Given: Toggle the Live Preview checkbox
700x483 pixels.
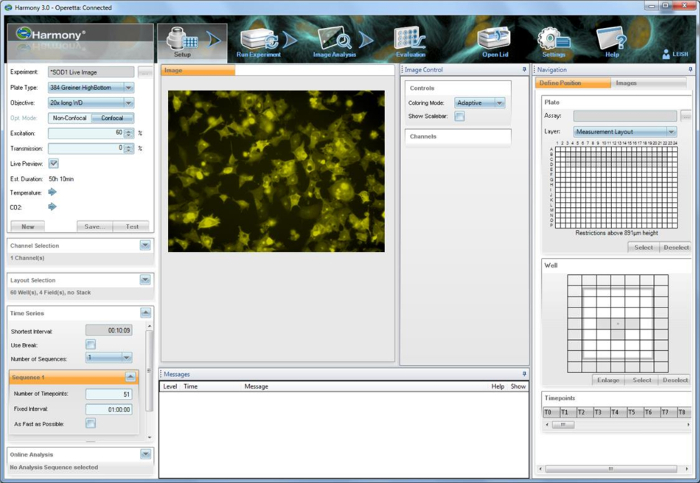Looking at the screenshot, I should 54,163.
